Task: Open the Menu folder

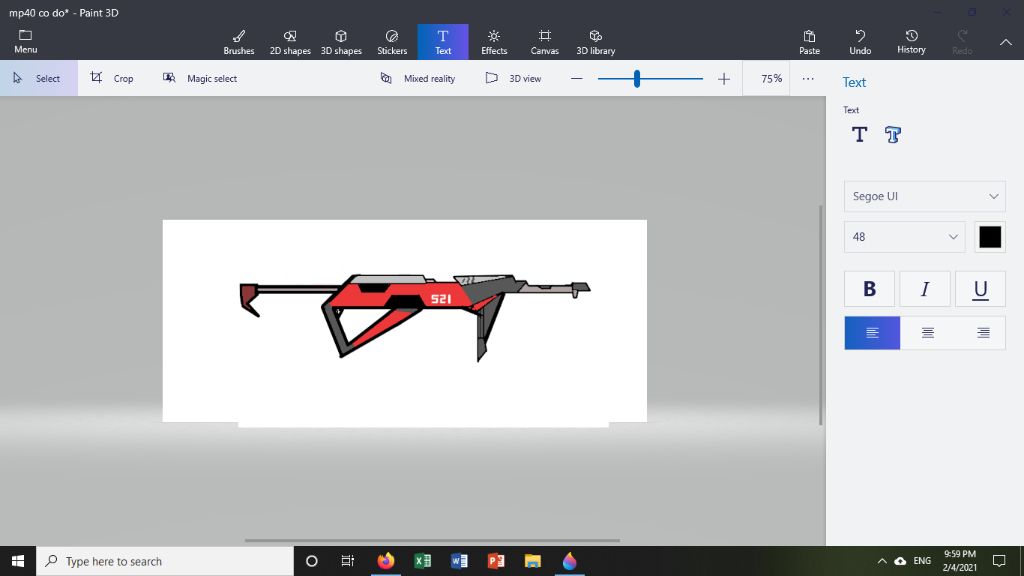Action: point(26,41)
